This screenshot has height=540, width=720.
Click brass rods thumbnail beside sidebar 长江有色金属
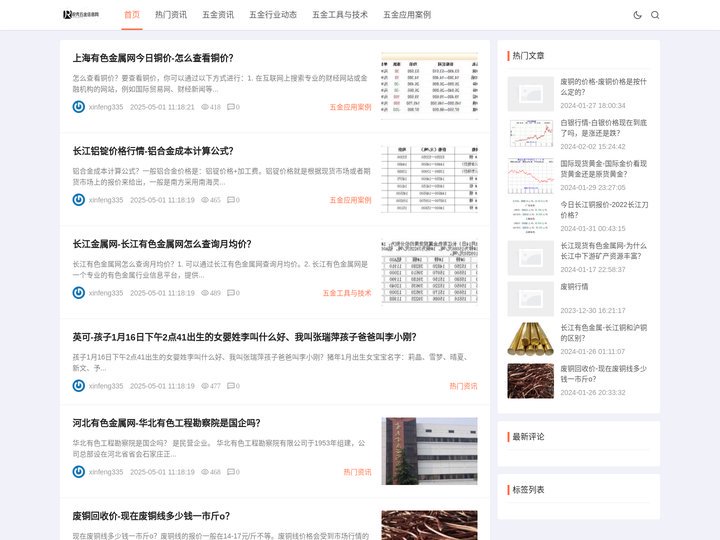point(530,340)
